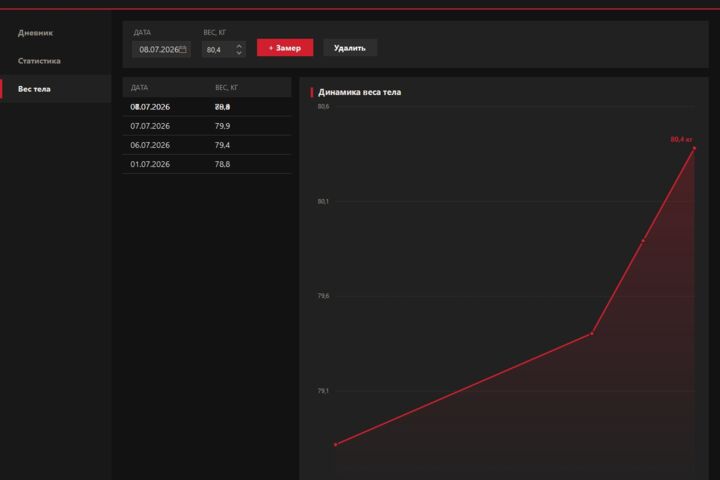Increase weight with the up stepper arrow

[x=239, y=46]
